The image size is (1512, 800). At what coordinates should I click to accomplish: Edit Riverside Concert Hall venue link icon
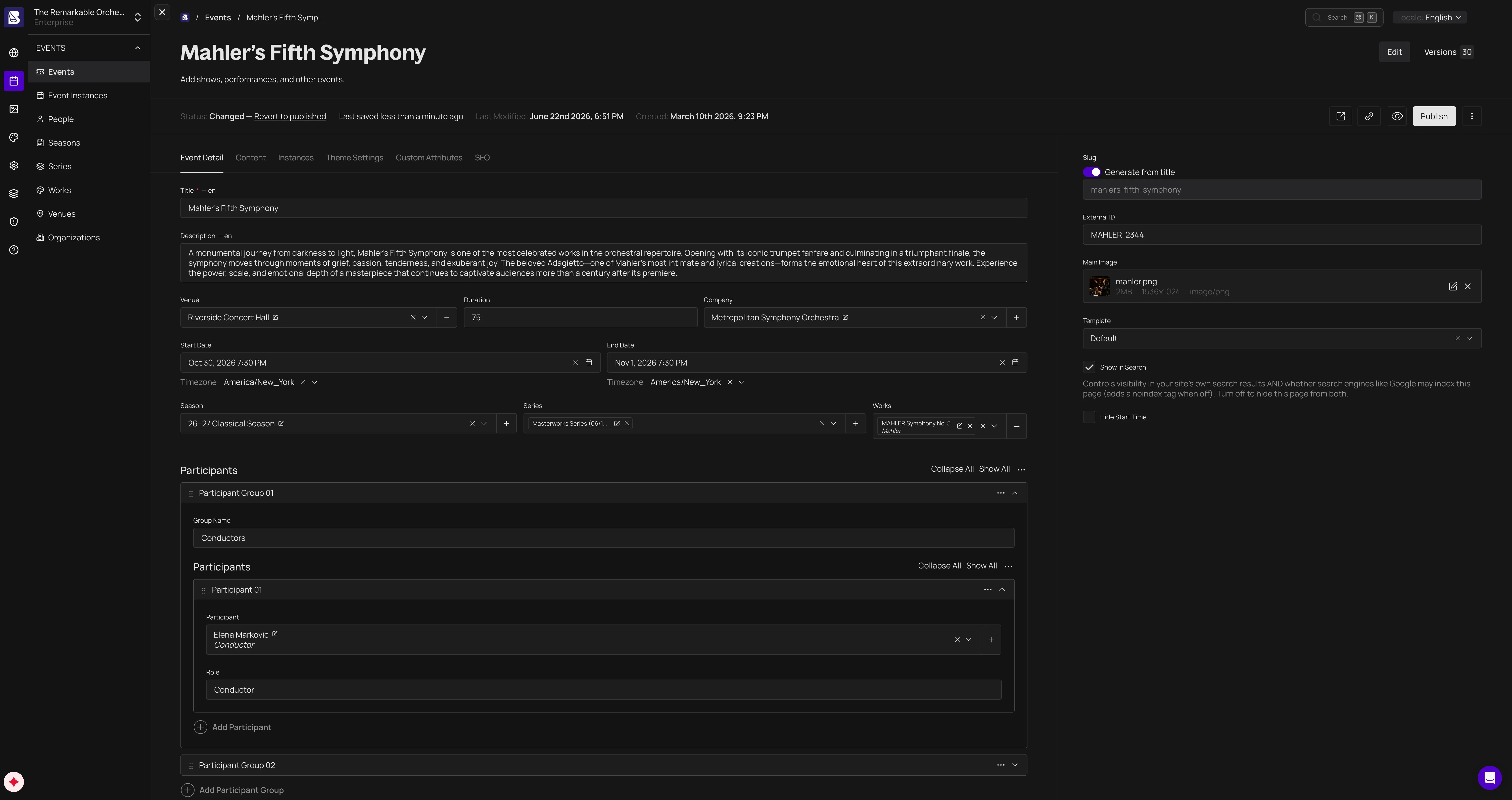275,317
